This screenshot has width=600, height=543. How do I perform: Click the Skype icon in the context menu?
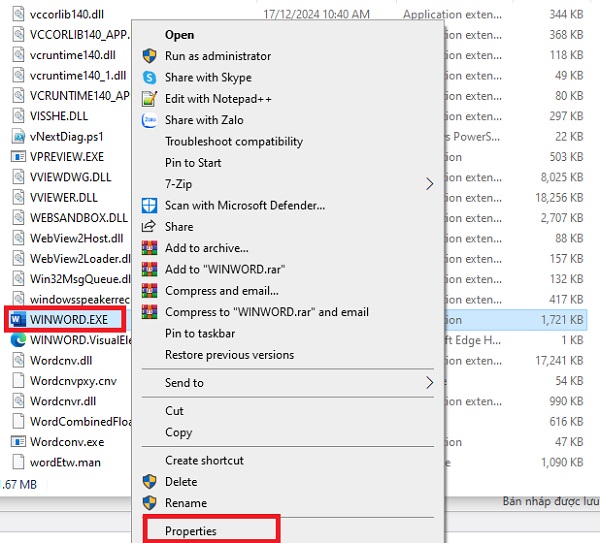click(x=149, y=77)
